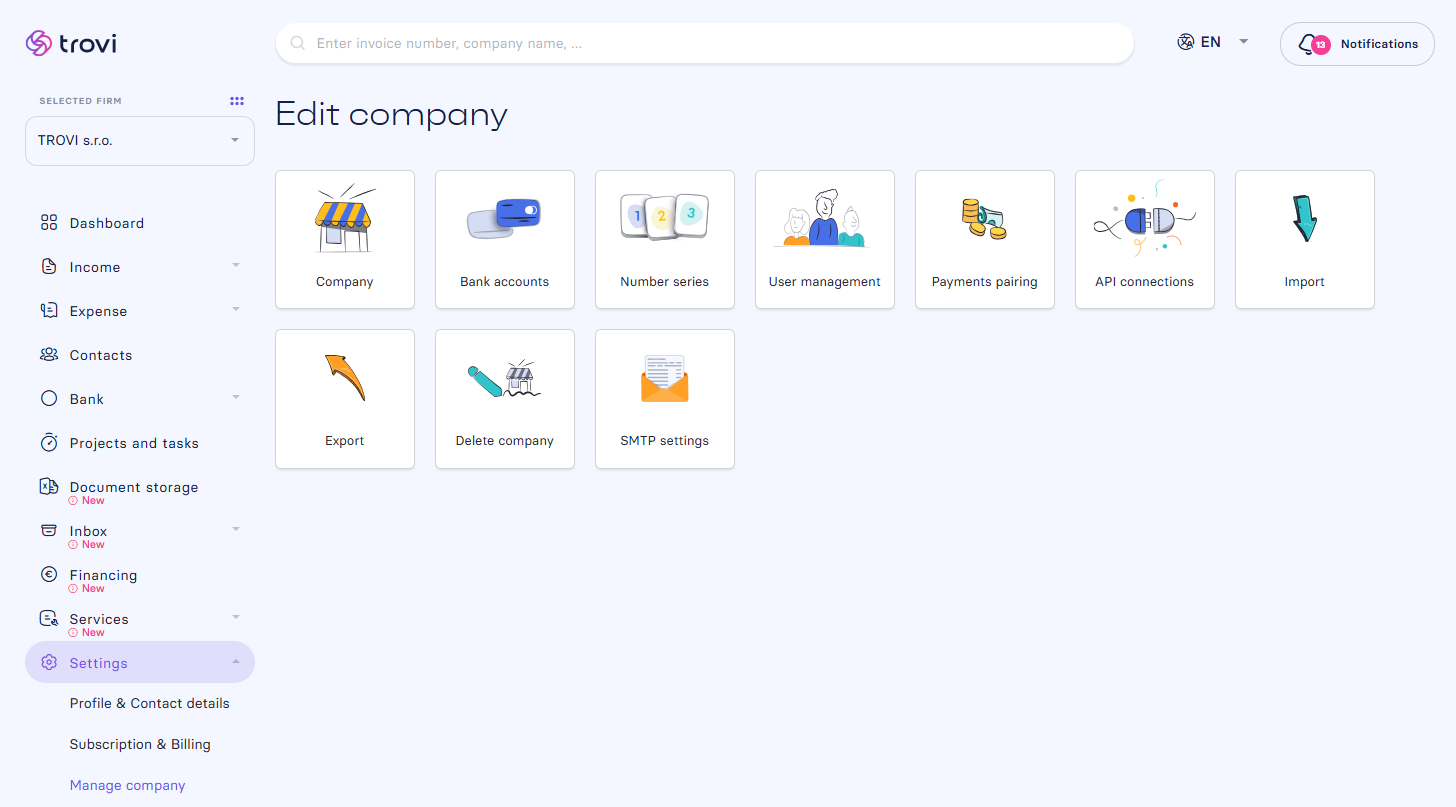Open the Number series tile
Viewport: 1456px width, 807px height.
coord(665,239)
